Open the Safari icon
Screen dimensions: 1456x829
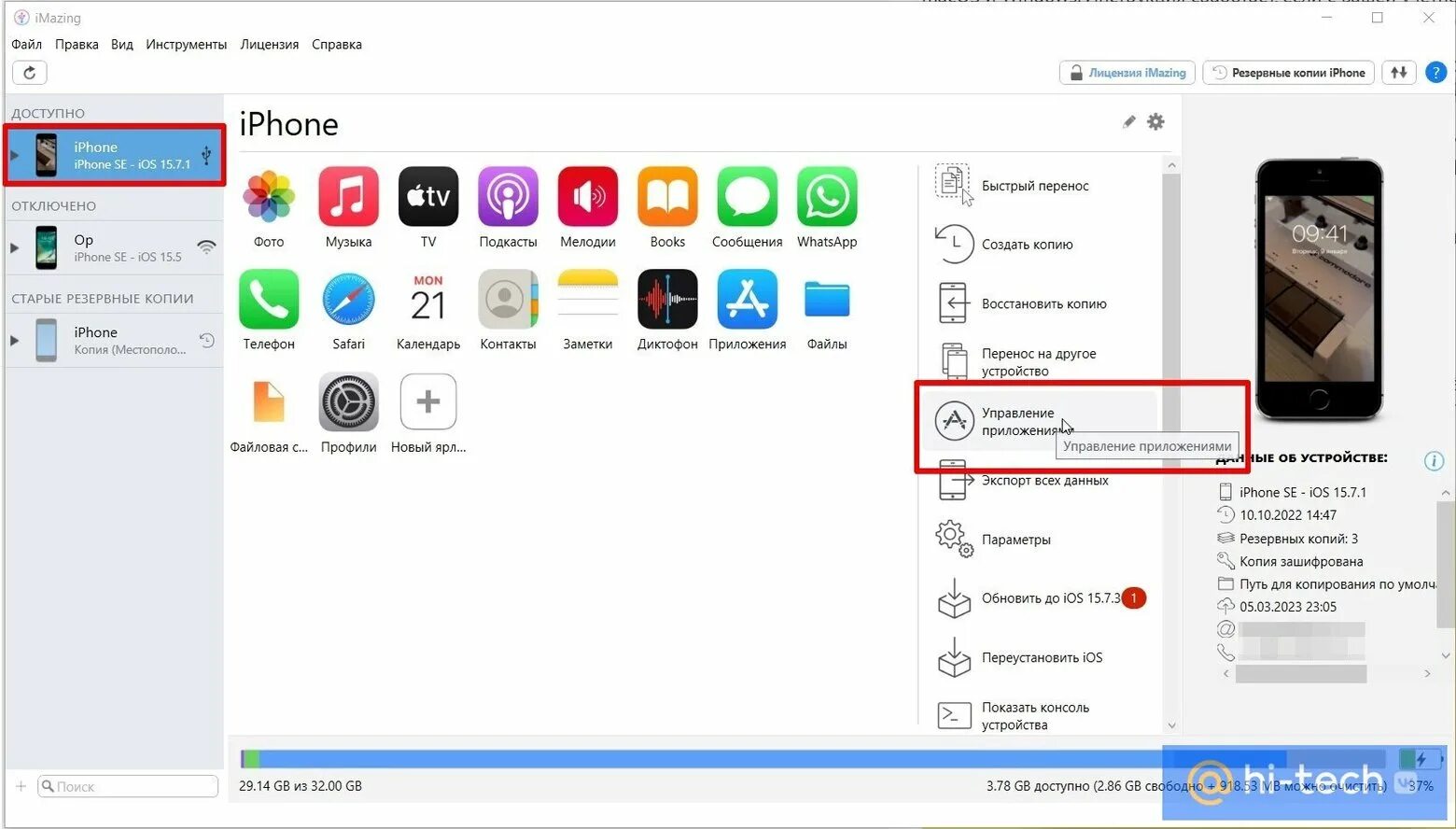[x=348, y=300]
